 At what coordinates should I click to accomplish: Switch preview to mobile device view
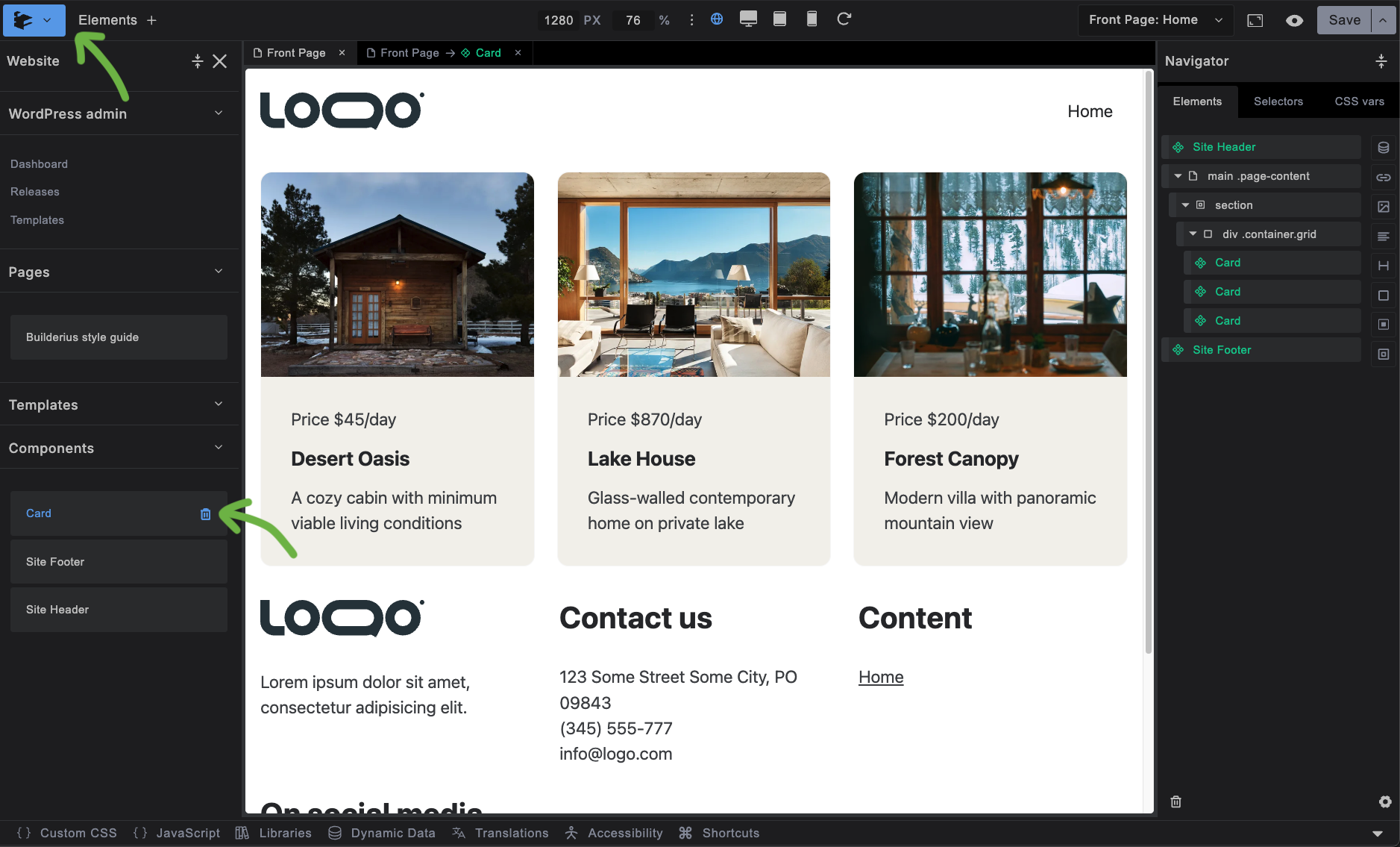click(x=812, y=19)
